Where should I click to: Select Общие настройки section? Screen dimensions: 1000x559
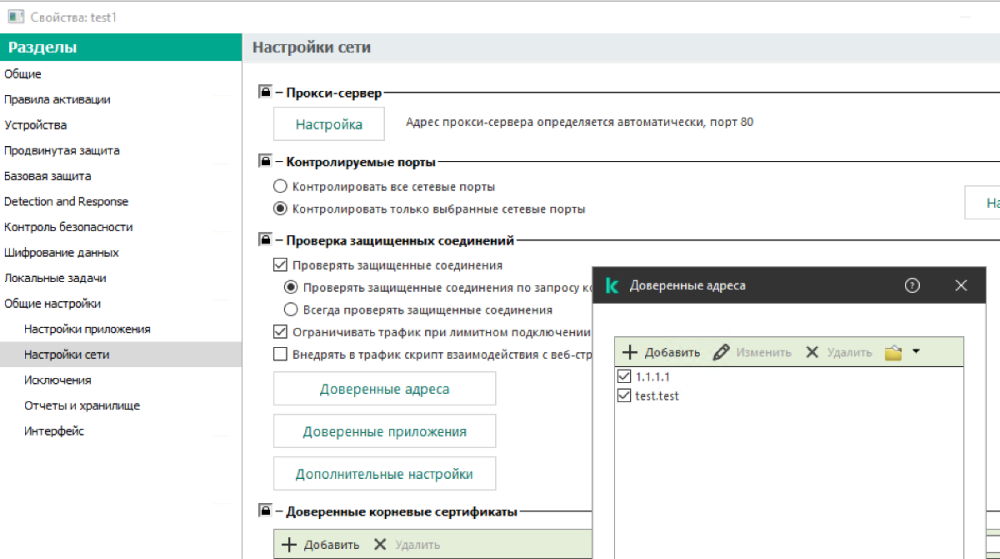click(121, 303)
